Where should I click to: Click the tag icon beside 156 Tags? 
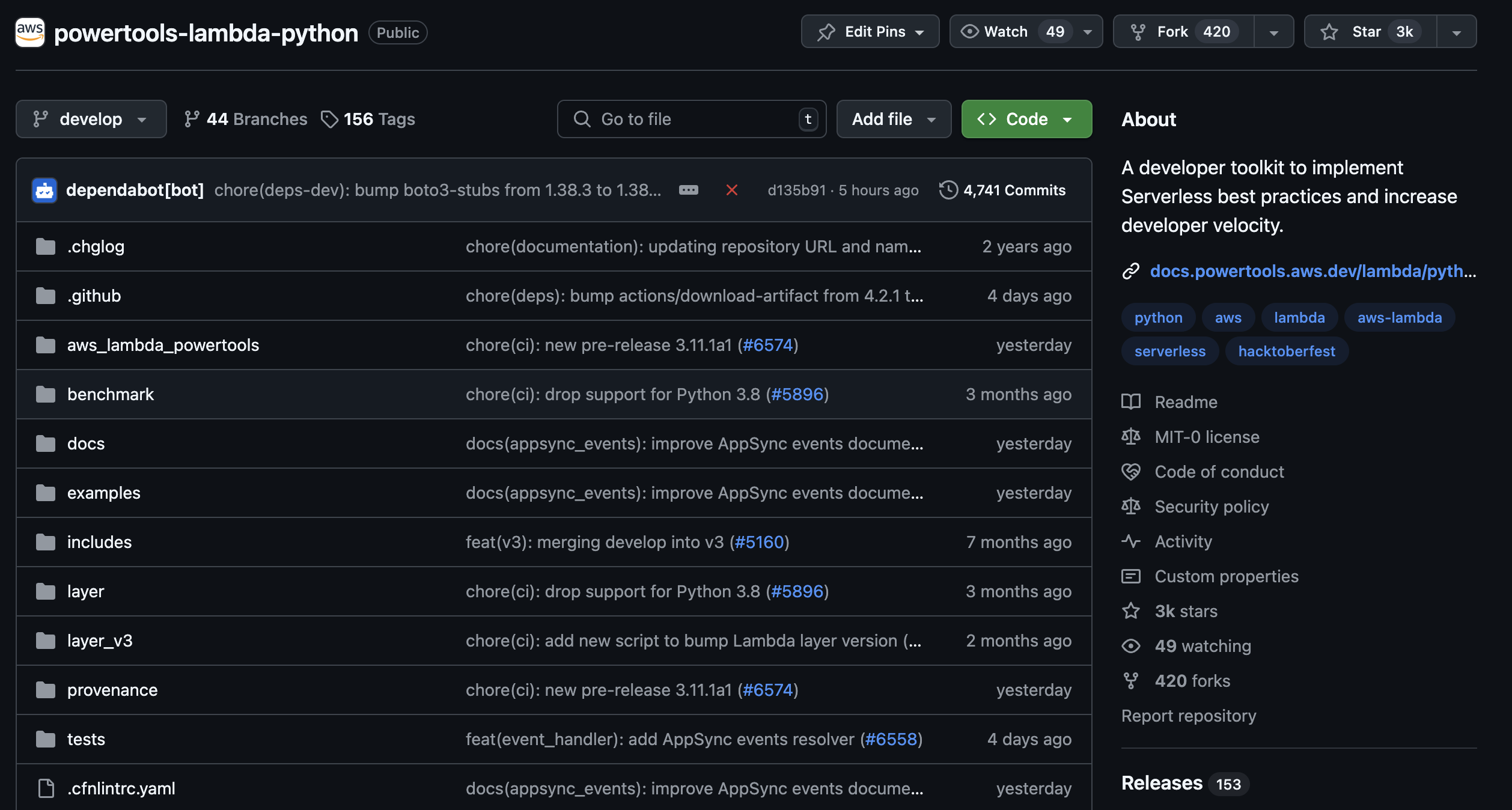tap(329, 119)
